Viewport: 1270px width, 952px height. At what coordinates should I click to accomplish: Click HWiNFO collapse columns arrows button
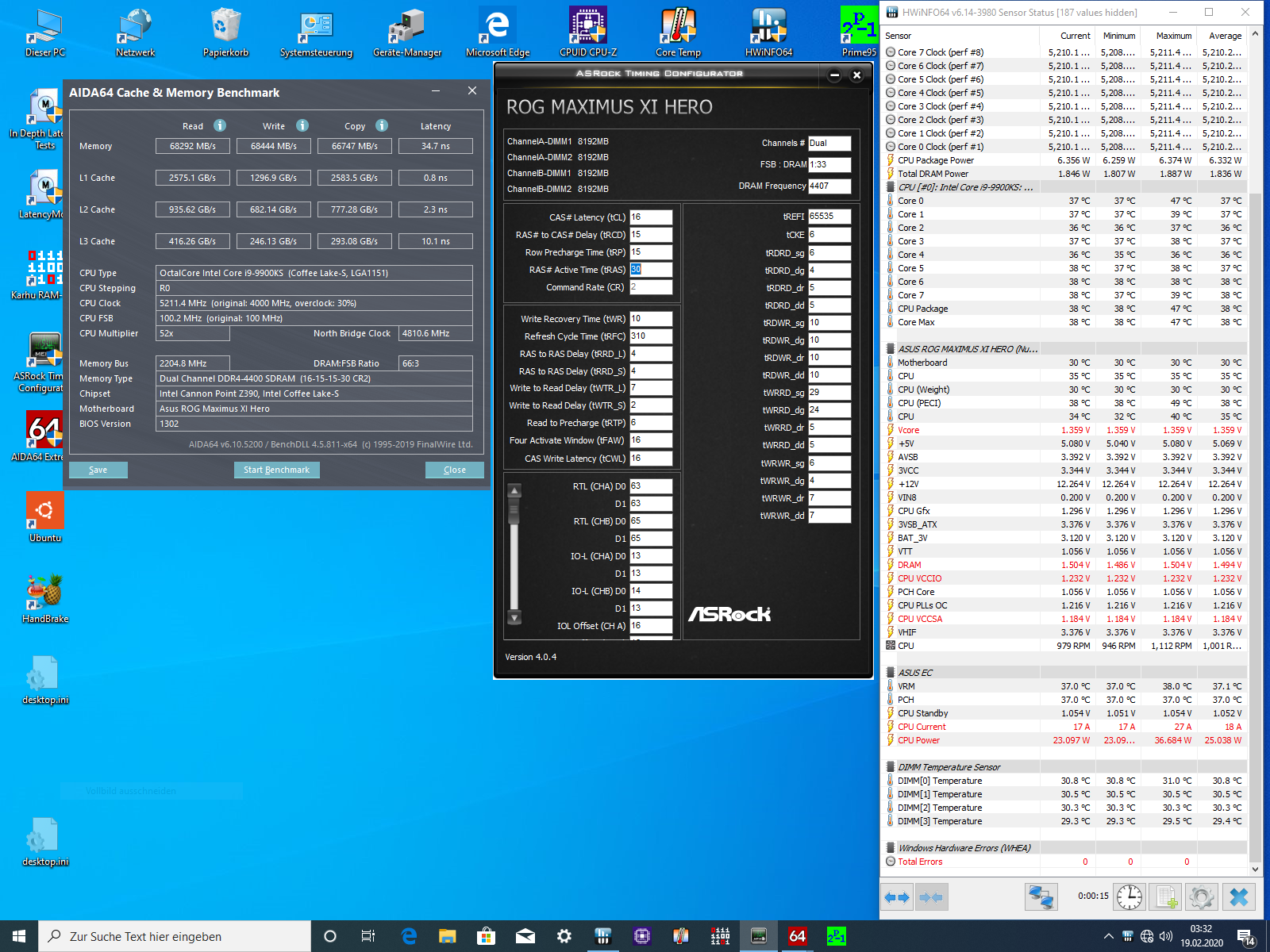coord(931,897)
